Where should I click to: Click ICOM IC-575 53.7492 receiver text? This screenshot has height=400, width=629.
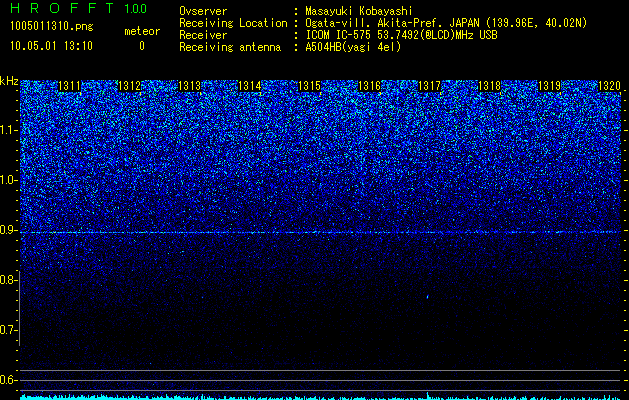(401, 35)
